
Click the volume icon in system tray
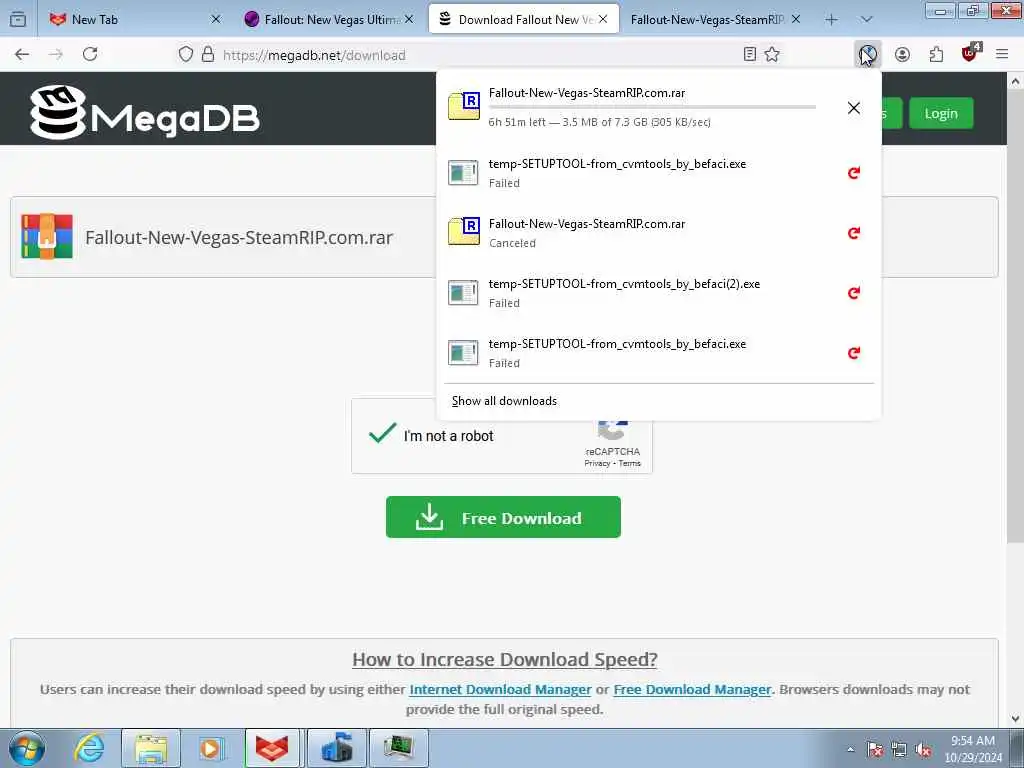[x=923, y=750]
